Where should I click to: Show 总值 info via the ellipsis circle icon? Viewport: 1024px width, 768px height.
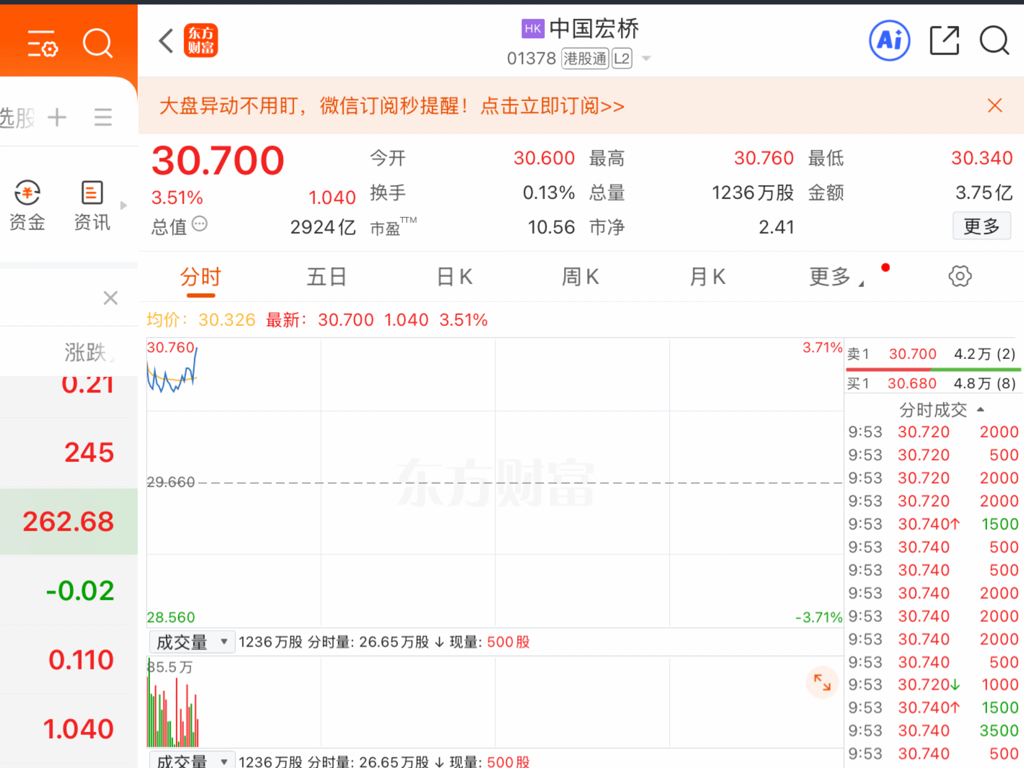[x=200, y=225]
